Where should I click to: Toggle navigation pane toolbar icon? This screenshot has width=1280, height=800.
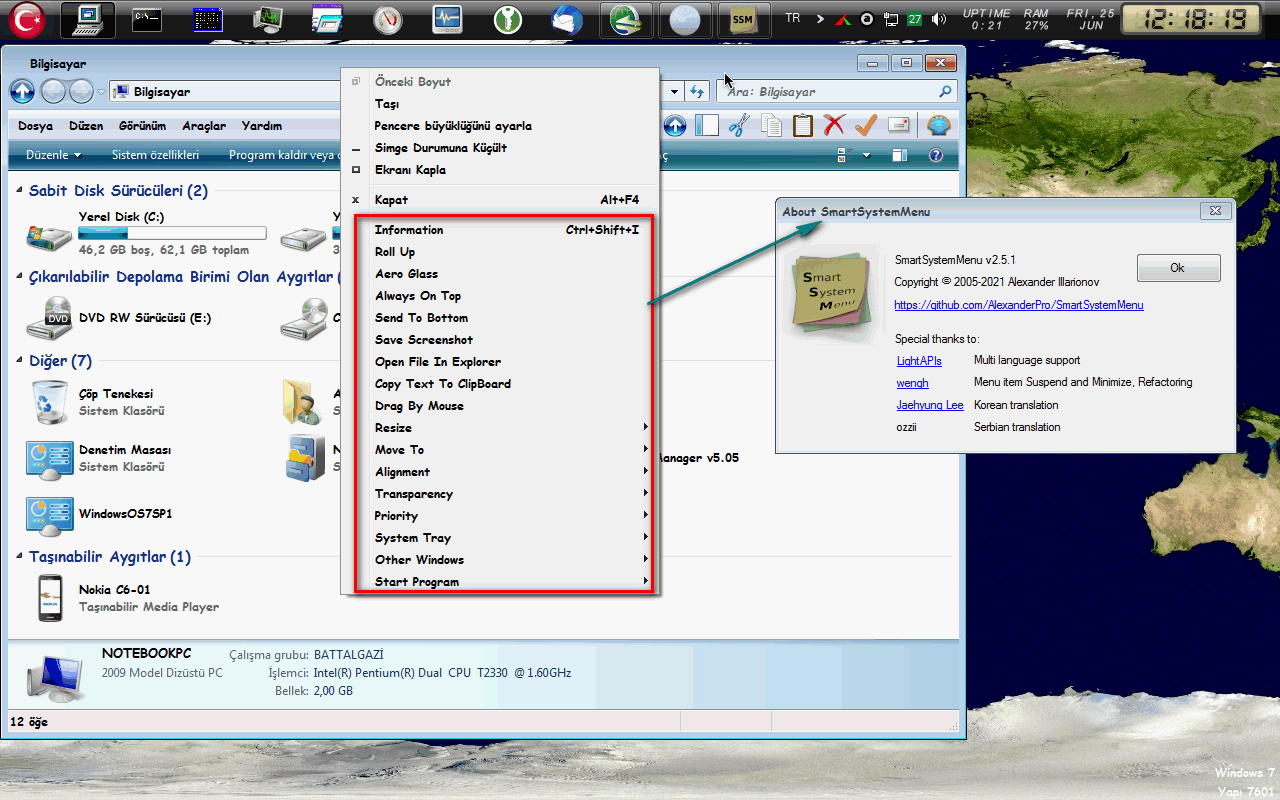707,125
